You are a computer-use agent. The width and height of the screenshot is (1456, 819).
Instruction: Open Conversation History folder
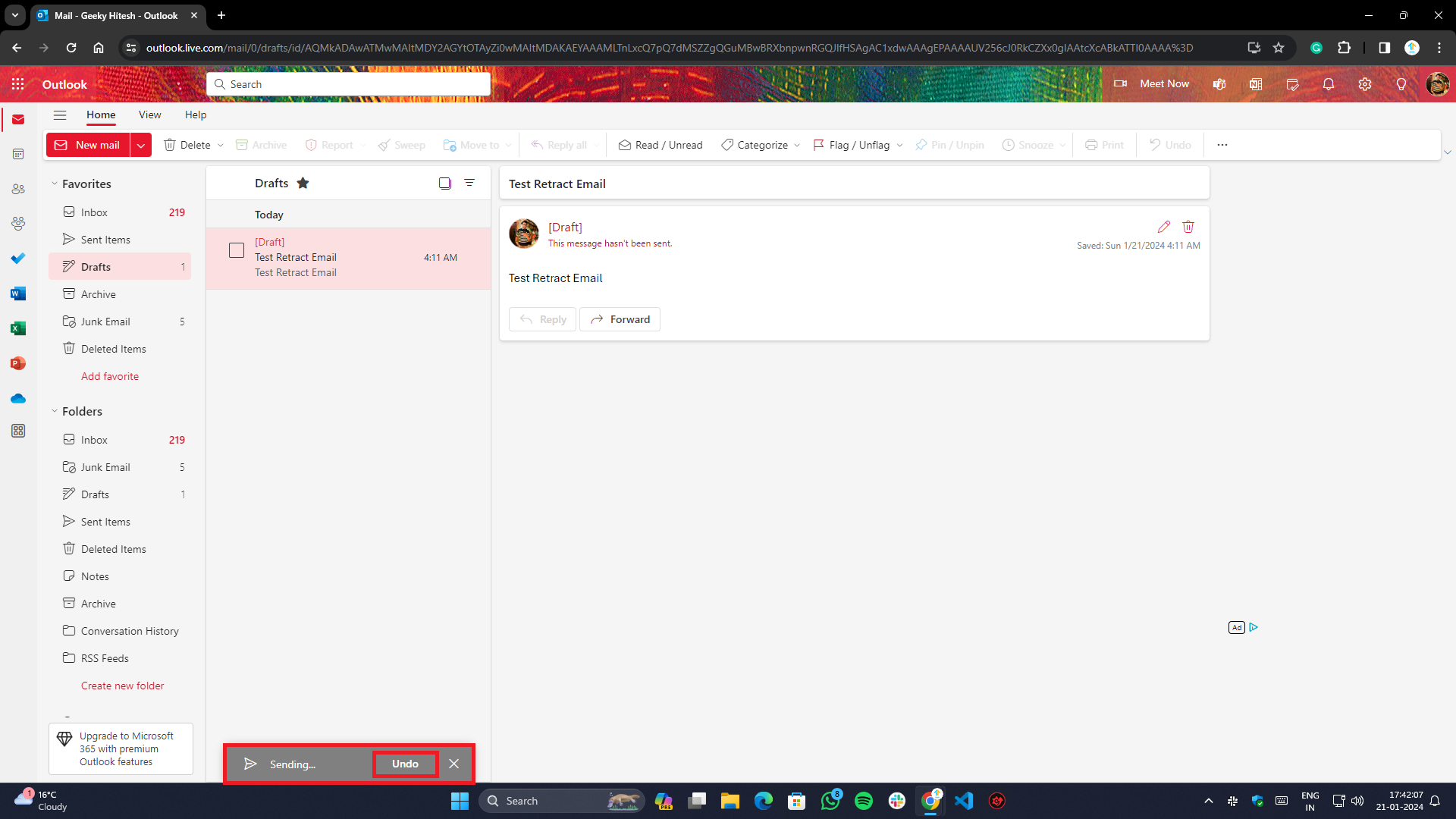pos(120,631)
